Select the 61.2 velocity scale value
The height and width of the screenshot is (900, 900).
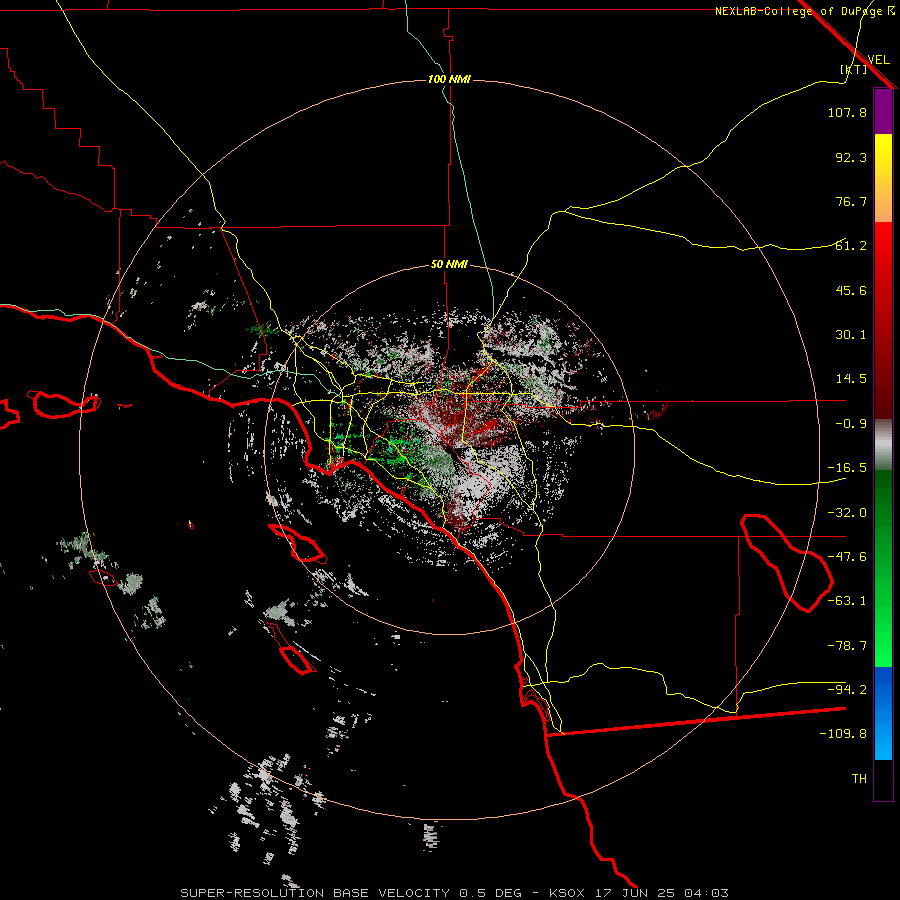coord(851,246)
